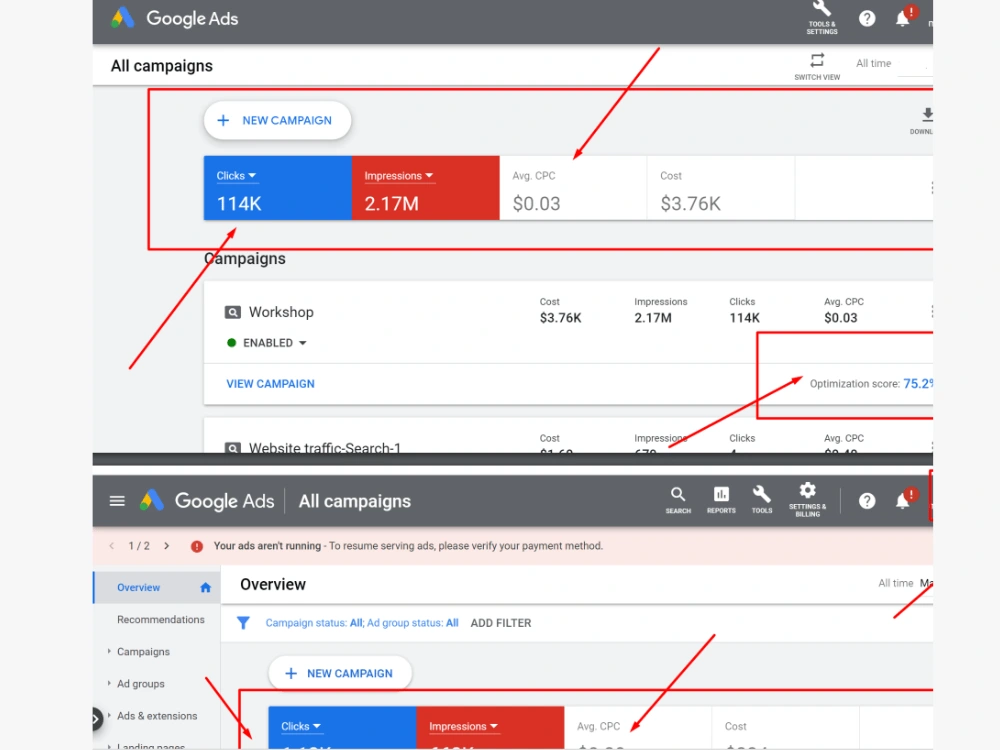This screenshot has height=750, width=1000.
Task: Click the Workshop Impressions 2.17M value
Action: pos(653,318)
